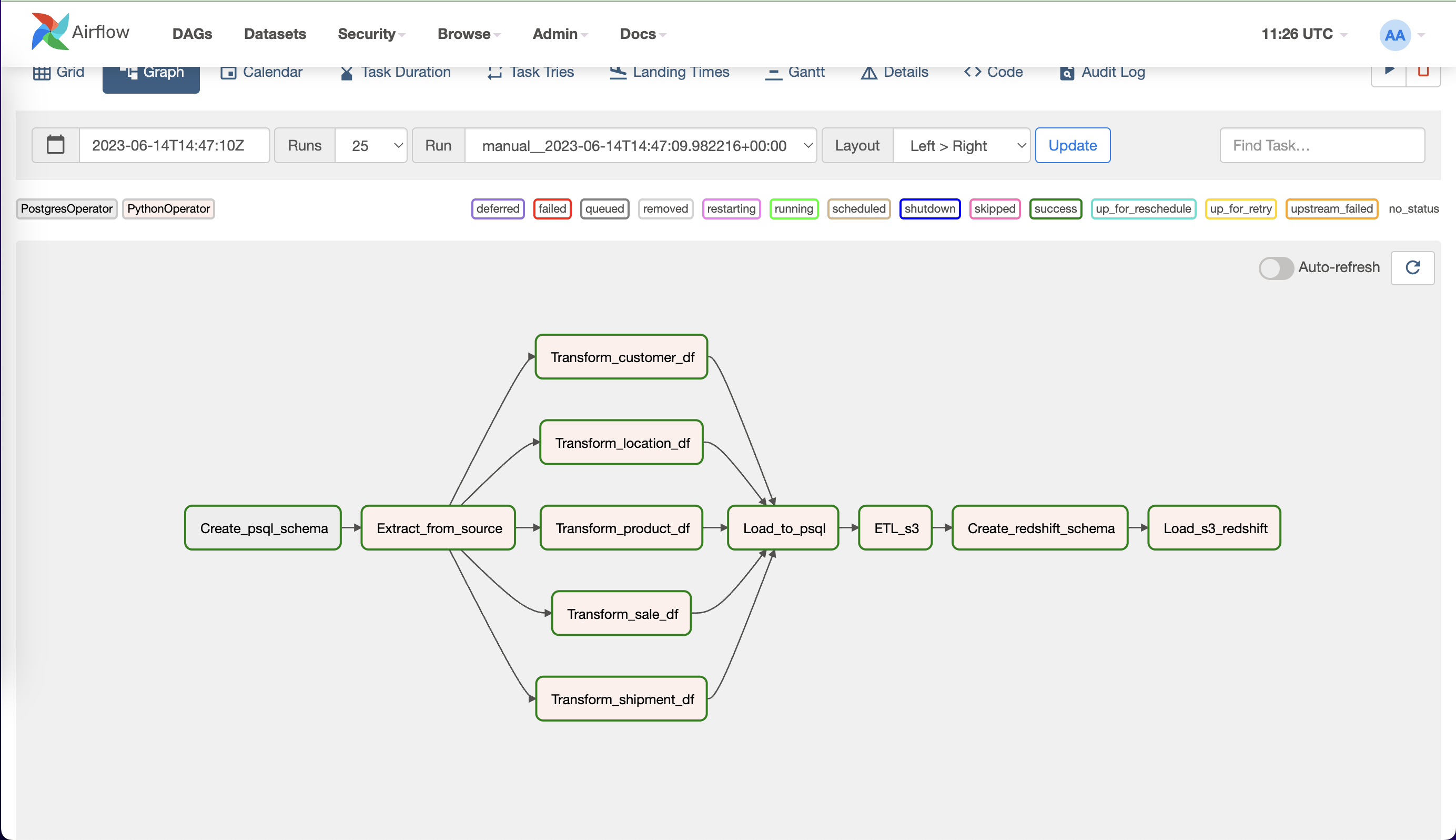Image resolution: width=1456 pixels, height=840 pixels.
Task: Open the Audit Log view
Action: [1101, 72]
